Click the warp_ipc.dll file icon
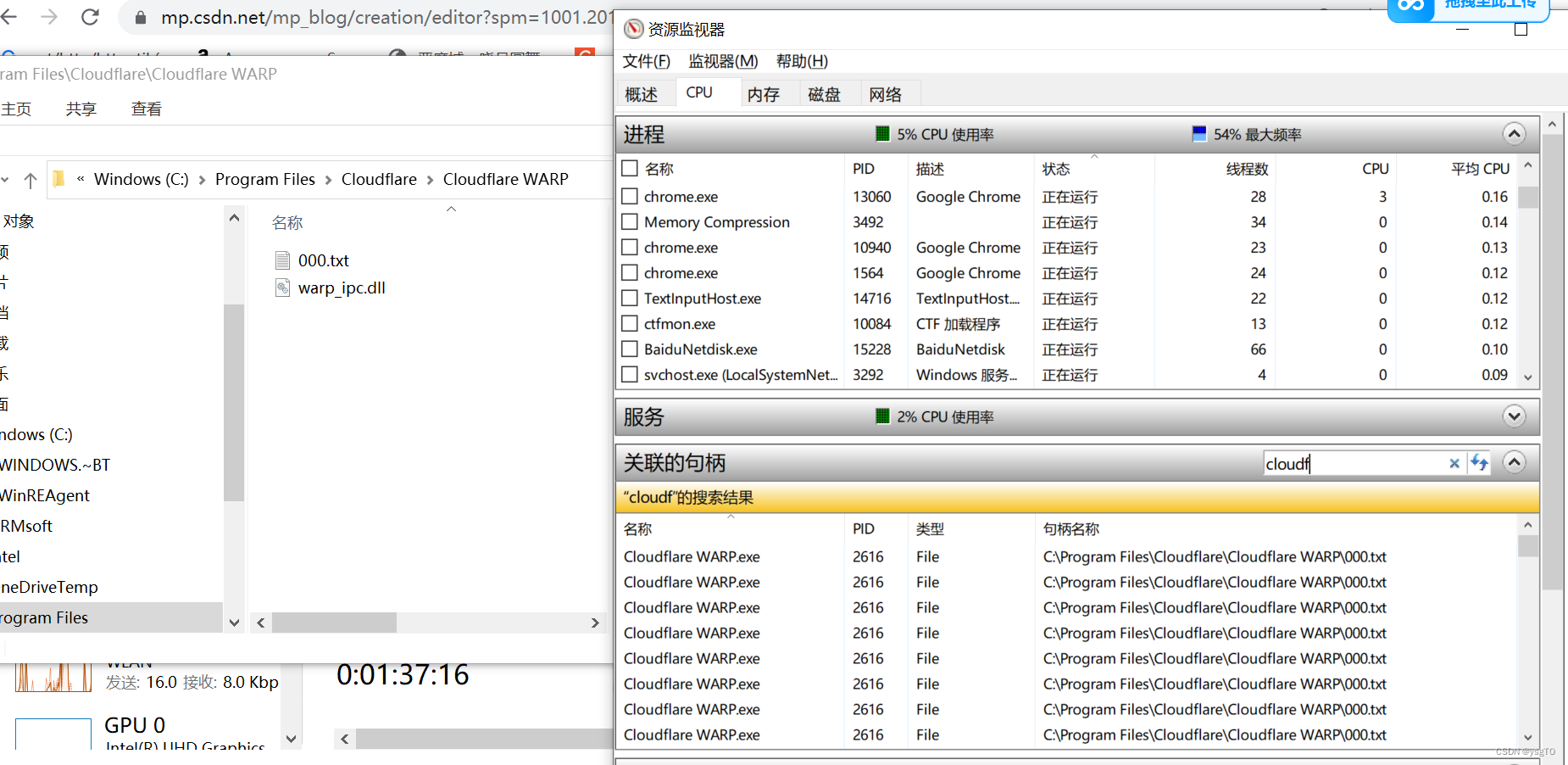 tap(283, 288)
